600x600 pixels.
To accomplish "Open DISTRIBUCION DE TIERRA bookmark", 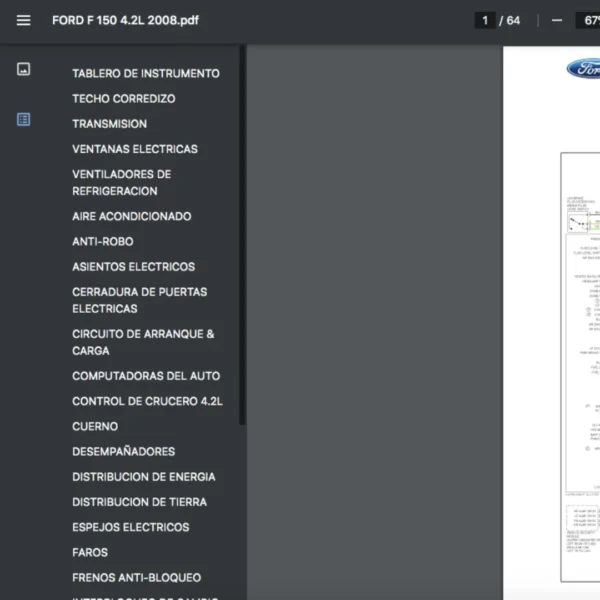I will click(x=140, y=502).
